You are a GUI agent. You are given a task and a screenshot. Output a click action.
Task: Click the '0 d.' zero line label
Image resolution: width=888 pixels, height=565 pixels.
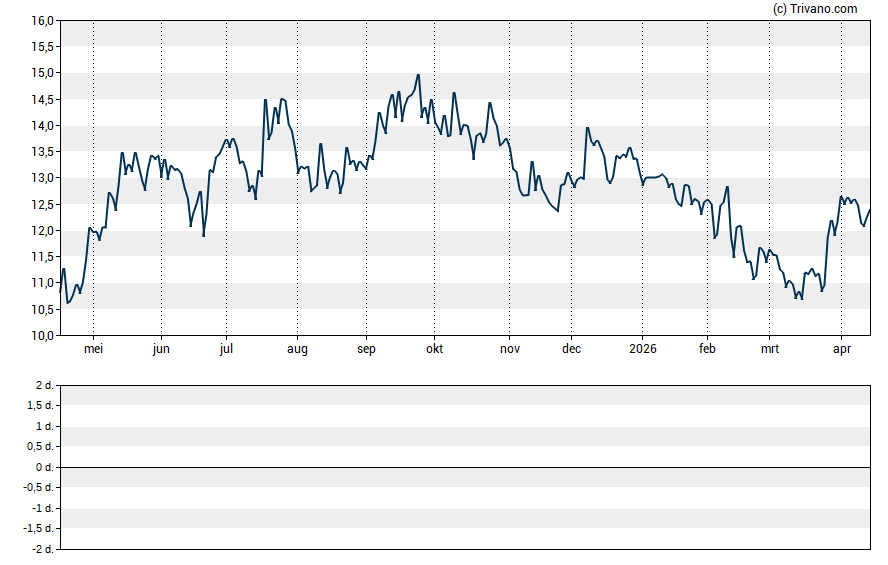43,468
